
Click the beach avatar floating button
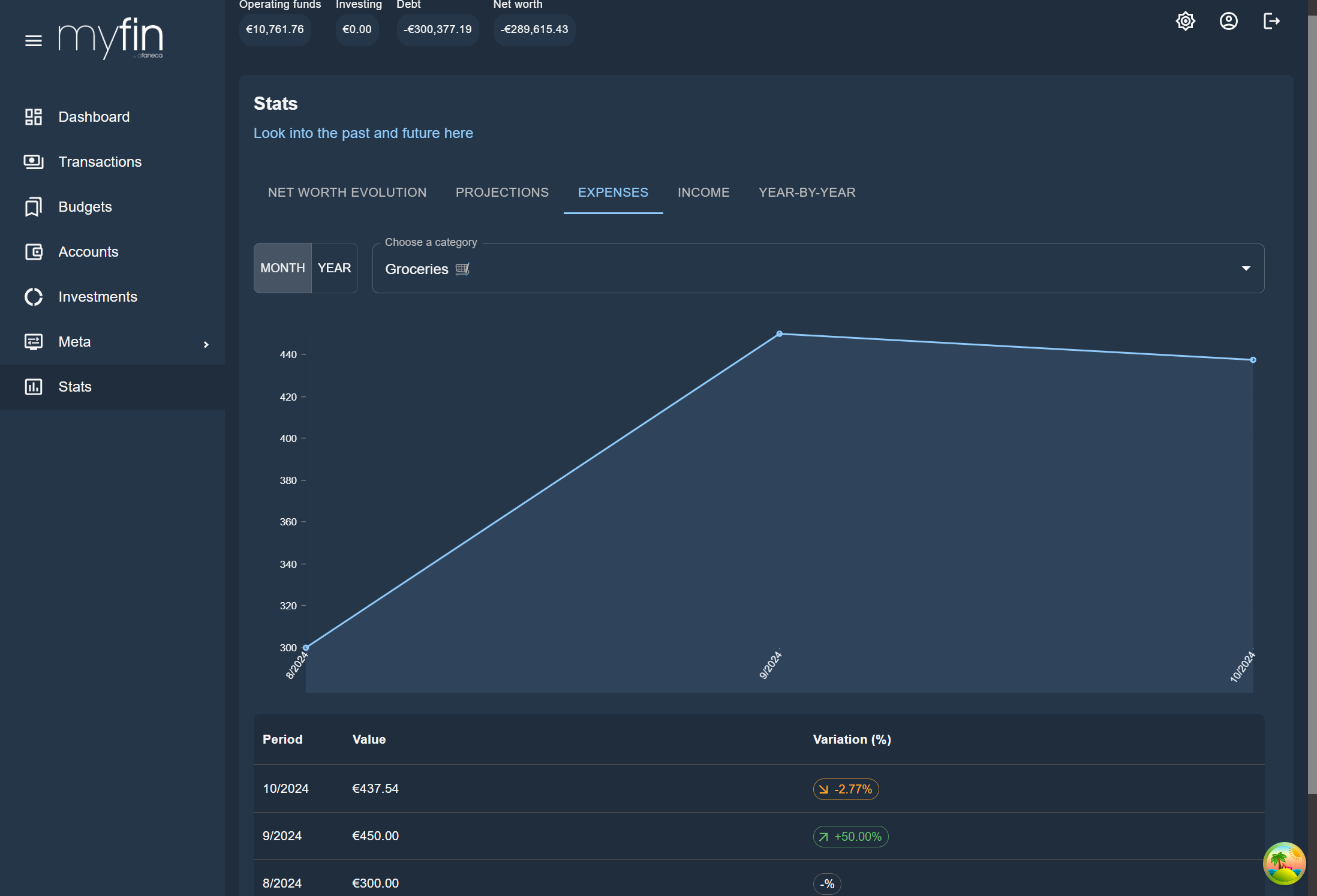pyautogui.click(x=1283, y=863)
